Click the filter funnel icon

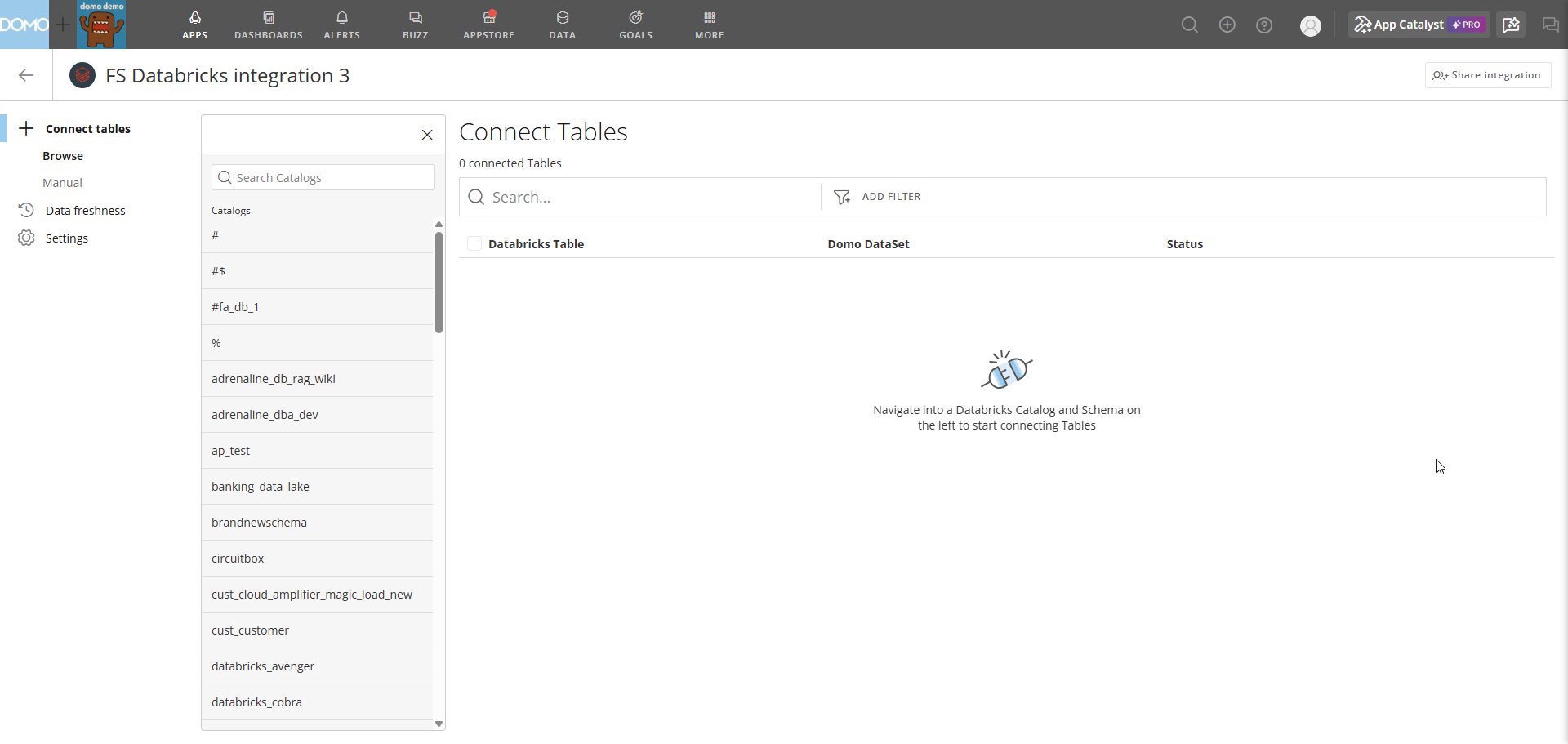pos(842,197)
